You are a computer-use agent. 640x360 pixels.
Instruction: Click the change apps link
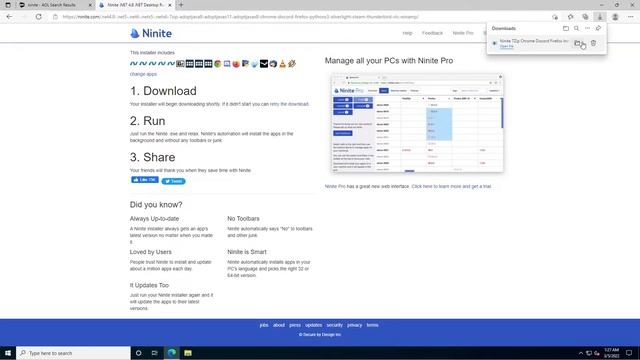click(143, 74)
